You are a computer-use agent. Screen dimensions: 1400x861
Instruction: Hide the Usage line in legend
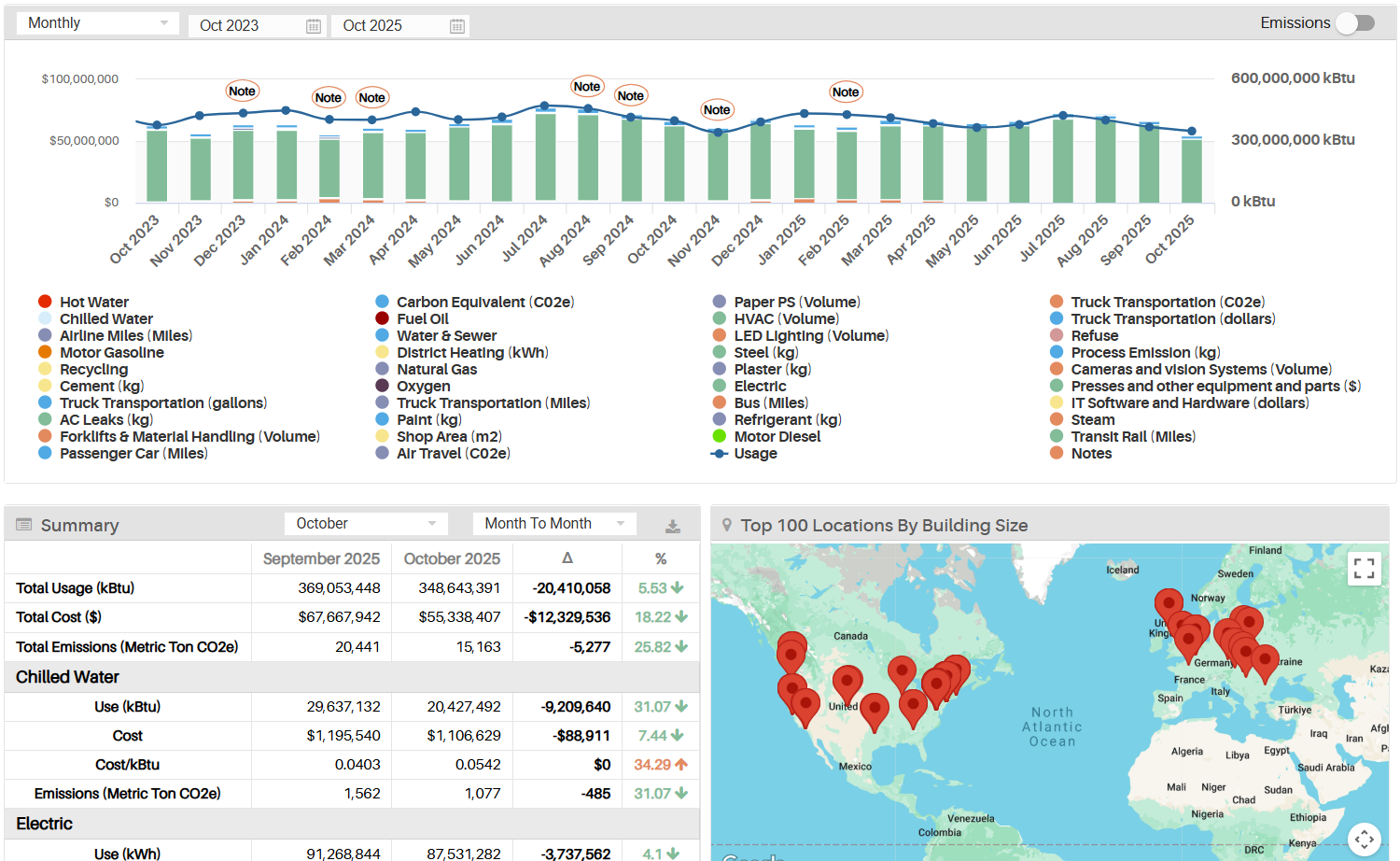[754, 454]
